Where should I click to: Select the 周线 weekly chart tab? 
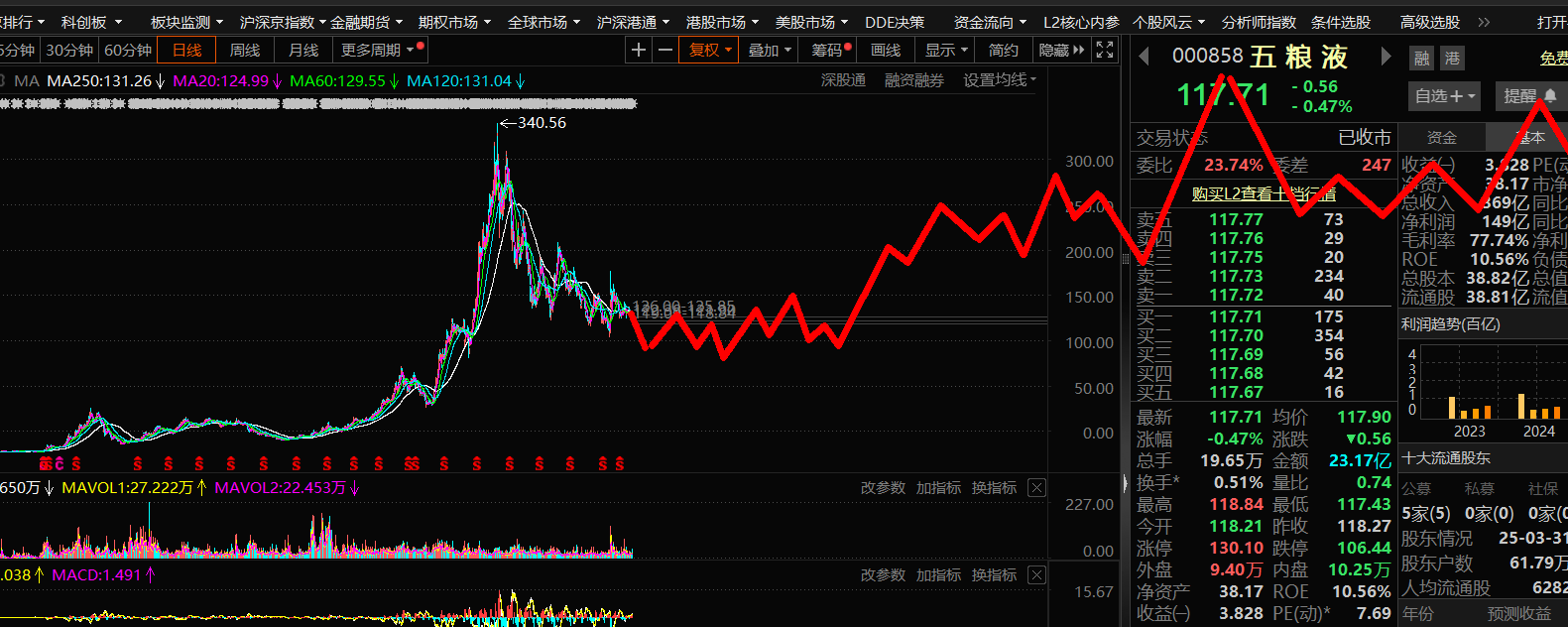pos(245,50)
